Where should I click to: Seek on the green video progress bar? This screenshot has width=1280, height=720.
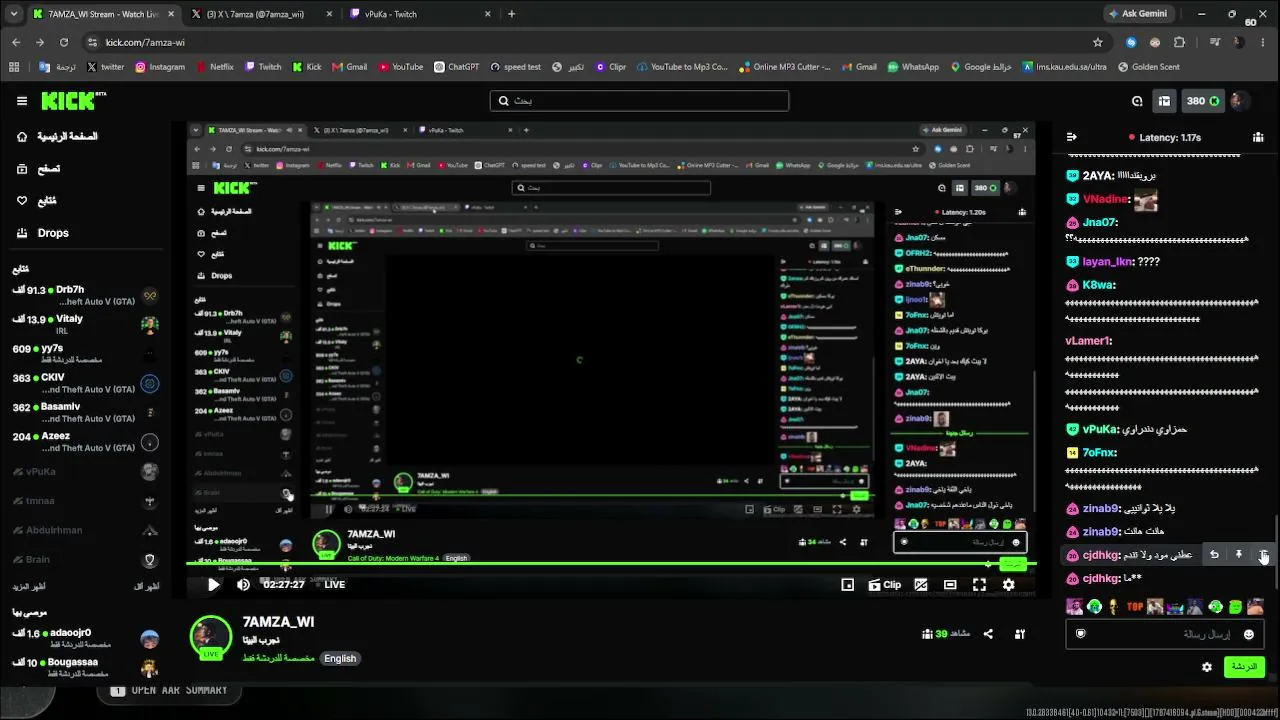[x=612, y=564]
